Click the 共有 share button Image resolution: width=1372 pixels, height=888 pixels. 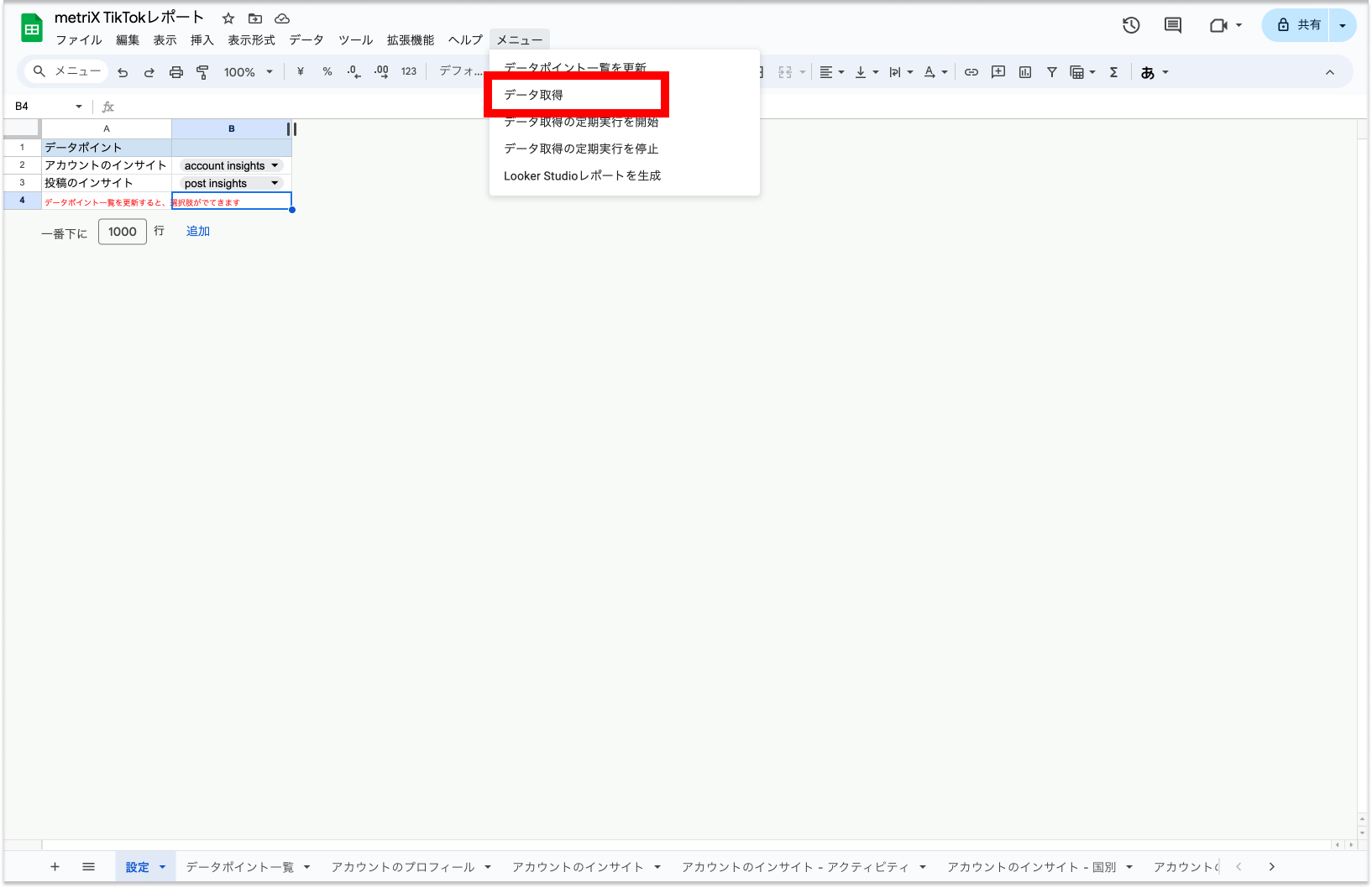click(1298, 25)
